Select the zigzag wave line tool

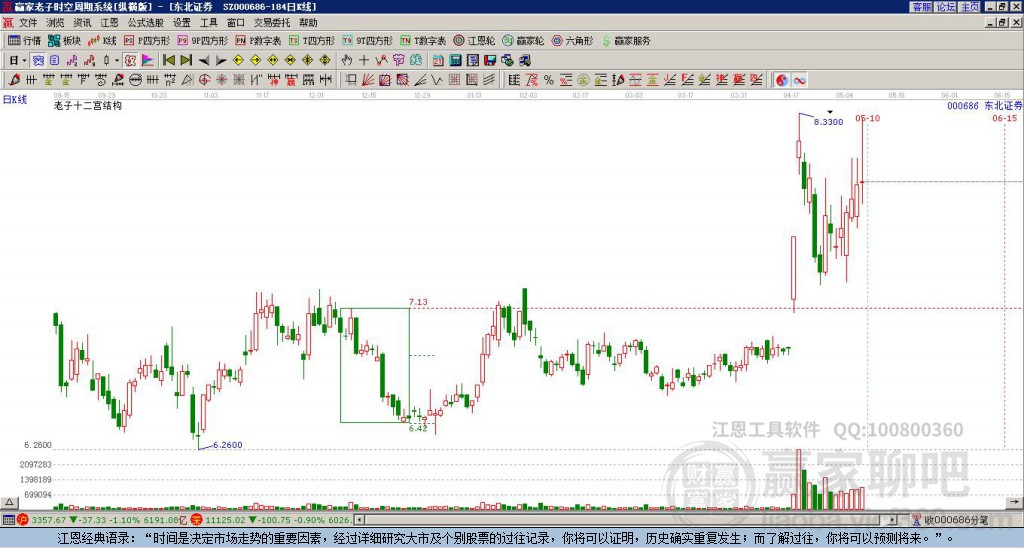click(x=436, y=80)
